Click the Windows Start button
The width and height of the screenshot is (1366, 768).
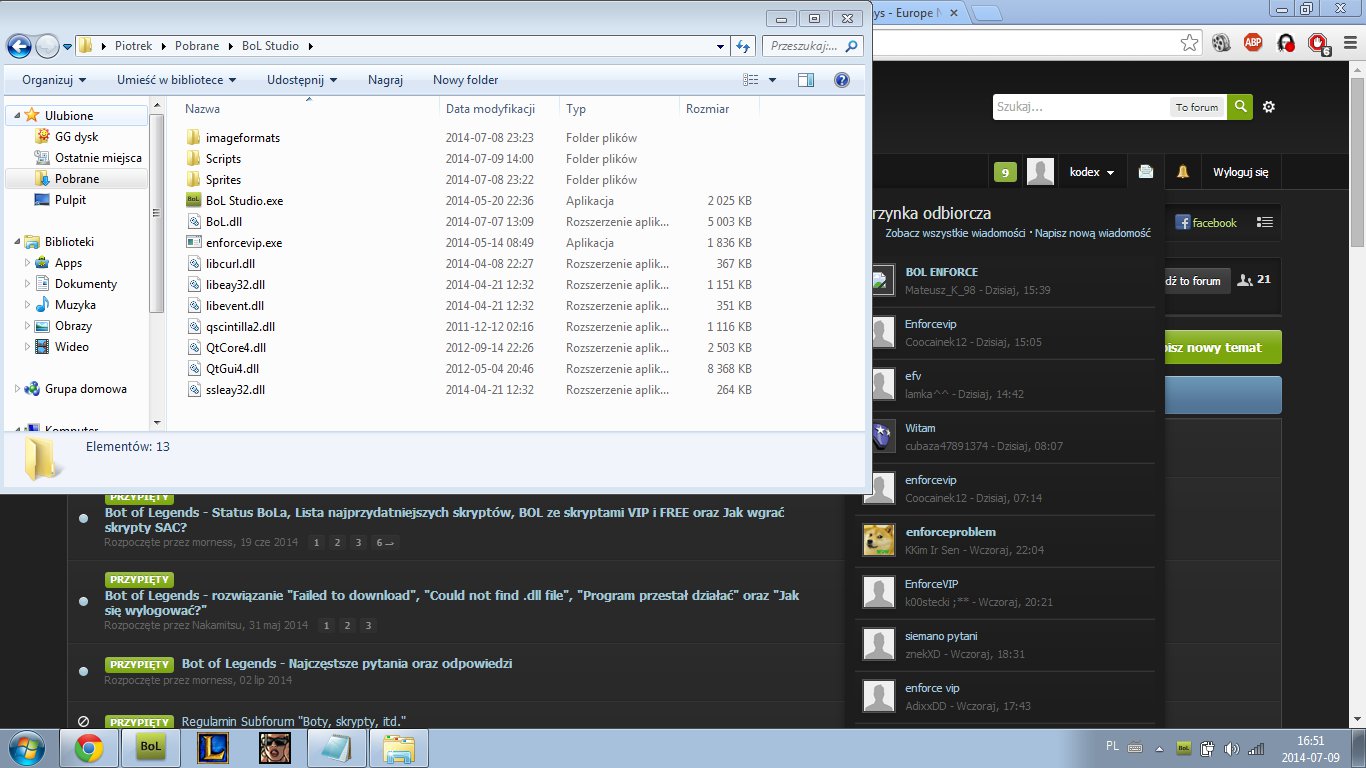[27, 747]
